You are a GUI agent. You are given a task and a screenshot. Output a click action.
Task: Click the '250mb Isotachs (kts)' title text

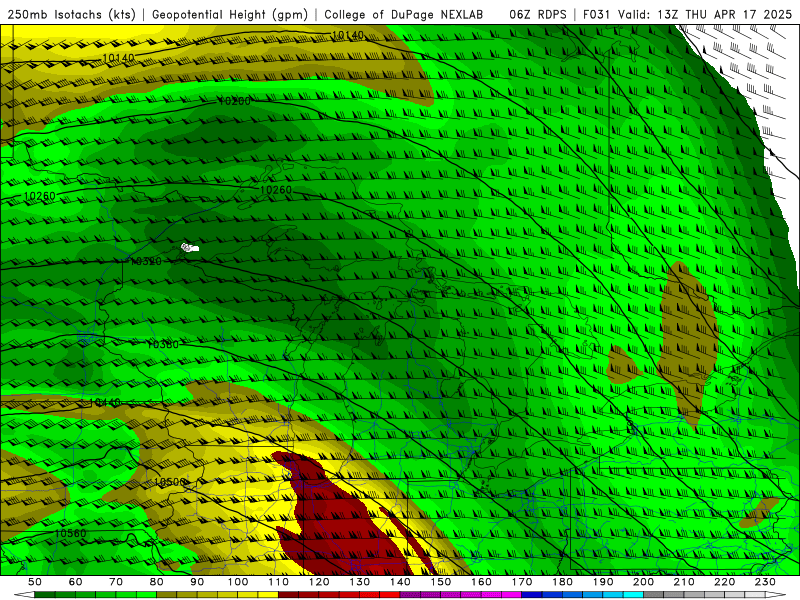click(x=71, y=14)
